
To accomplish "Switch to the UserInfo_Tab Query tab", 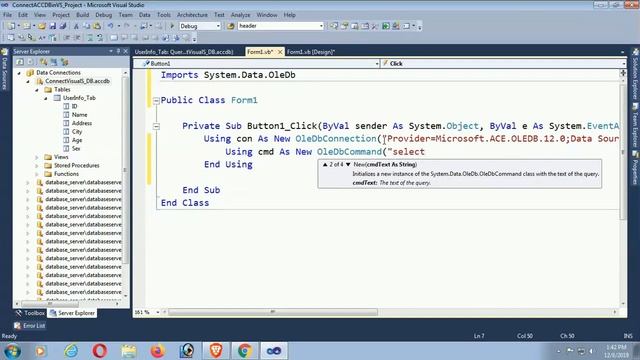I will 184,52.
